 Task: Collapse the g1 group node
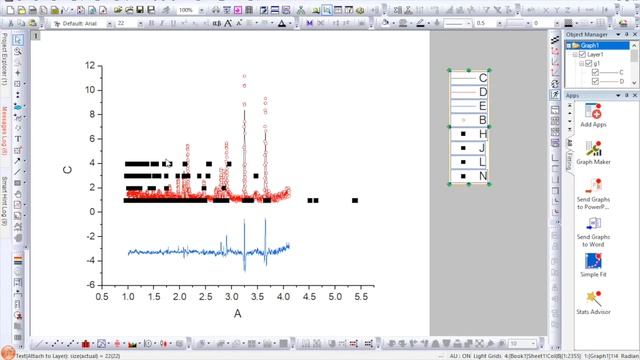pos(582,63)
